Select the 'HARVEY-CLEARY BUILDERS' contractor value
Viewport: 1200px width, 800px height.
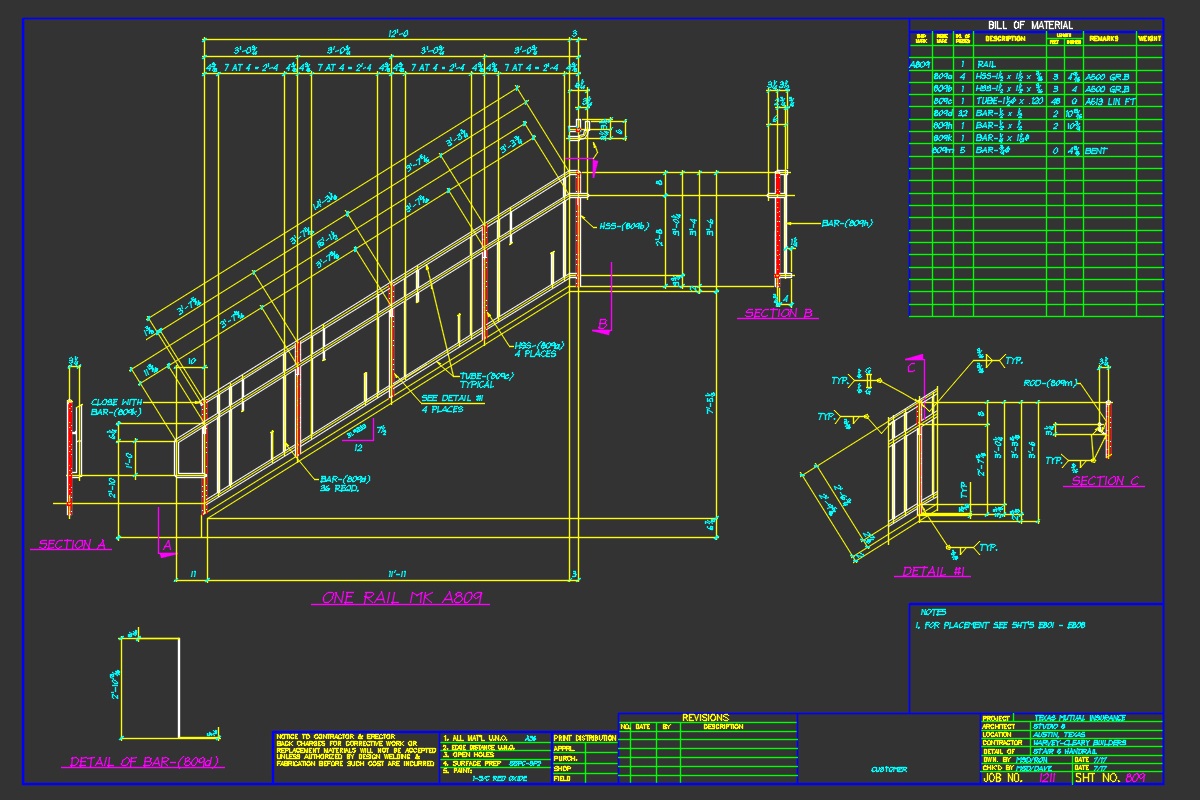click(x=1078, y=743)
